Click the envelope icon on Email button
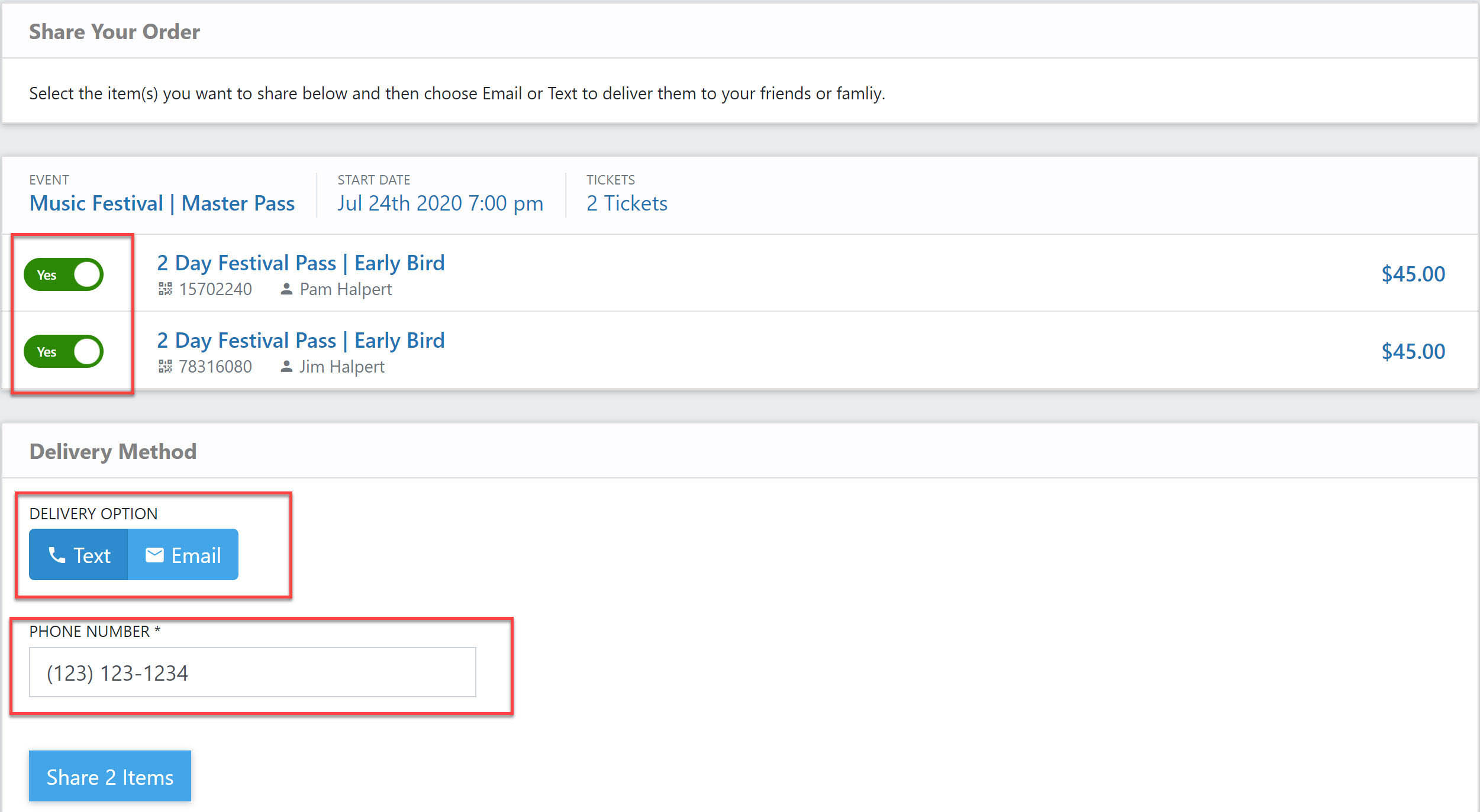 pyautogui.click(x=154, y=555)
